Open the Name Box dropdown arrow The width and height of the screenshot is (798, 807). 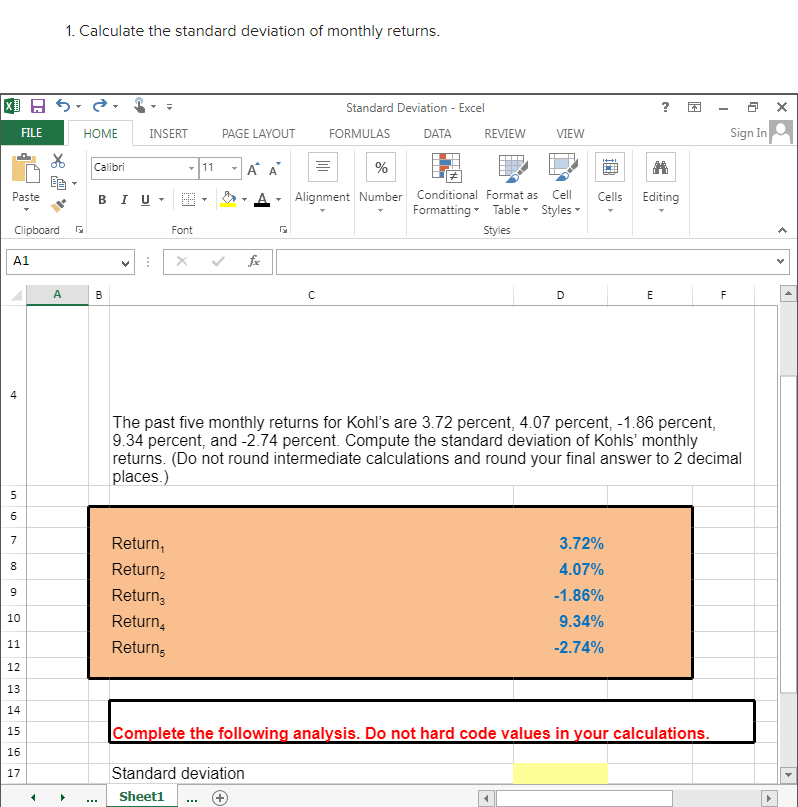click(x=125, y=263)
